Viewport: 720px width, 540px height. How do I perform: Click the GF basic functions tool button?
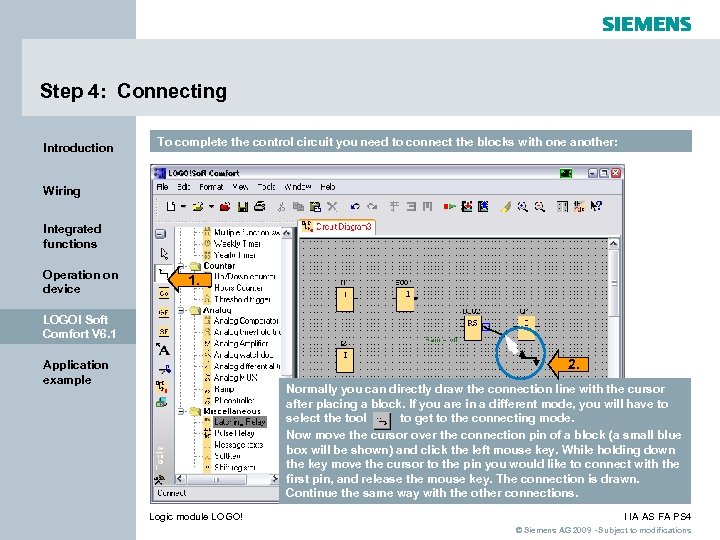coord(163,313)
